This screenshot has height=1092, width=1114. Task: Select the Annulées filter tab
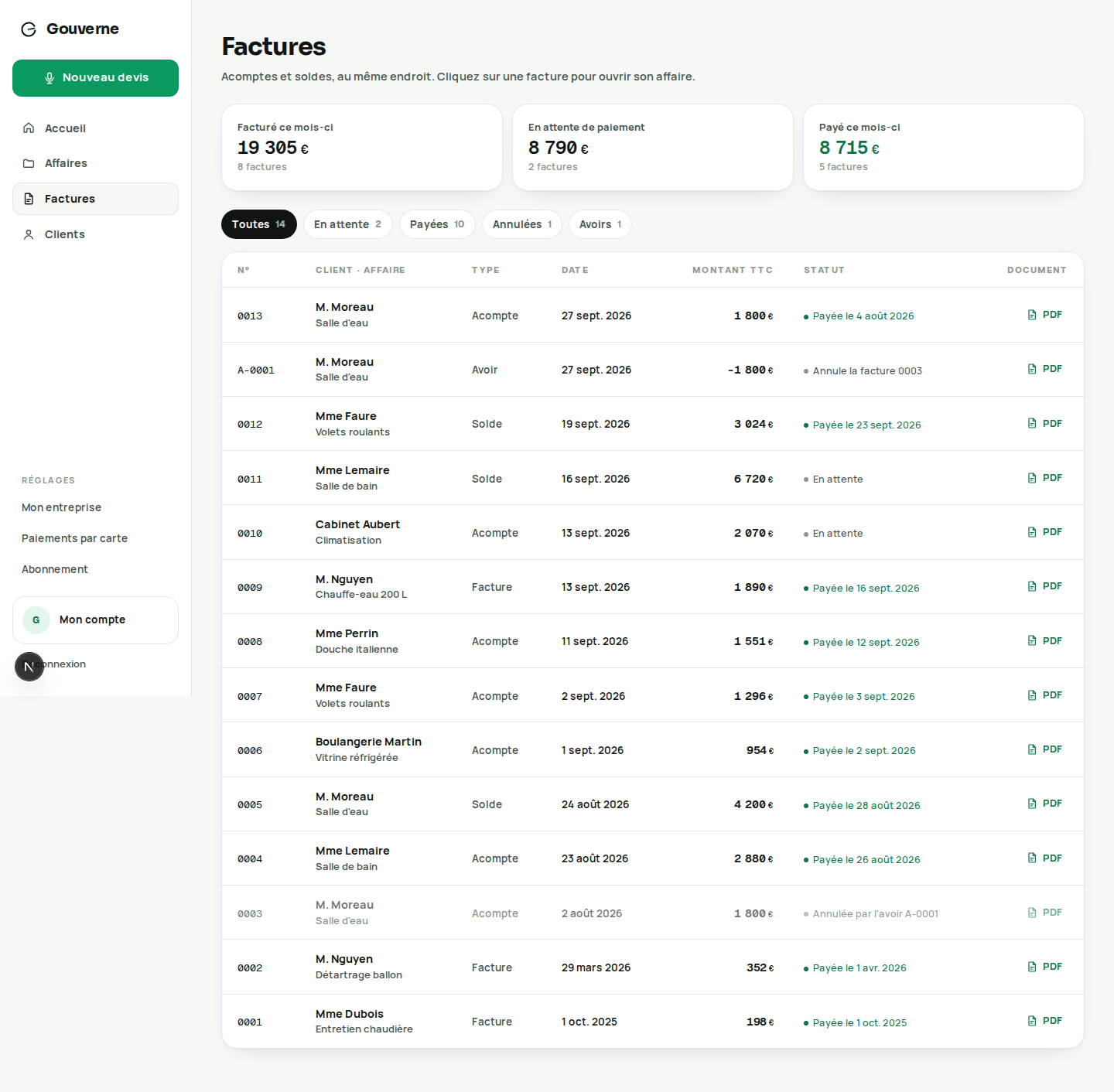coord(522,224)
